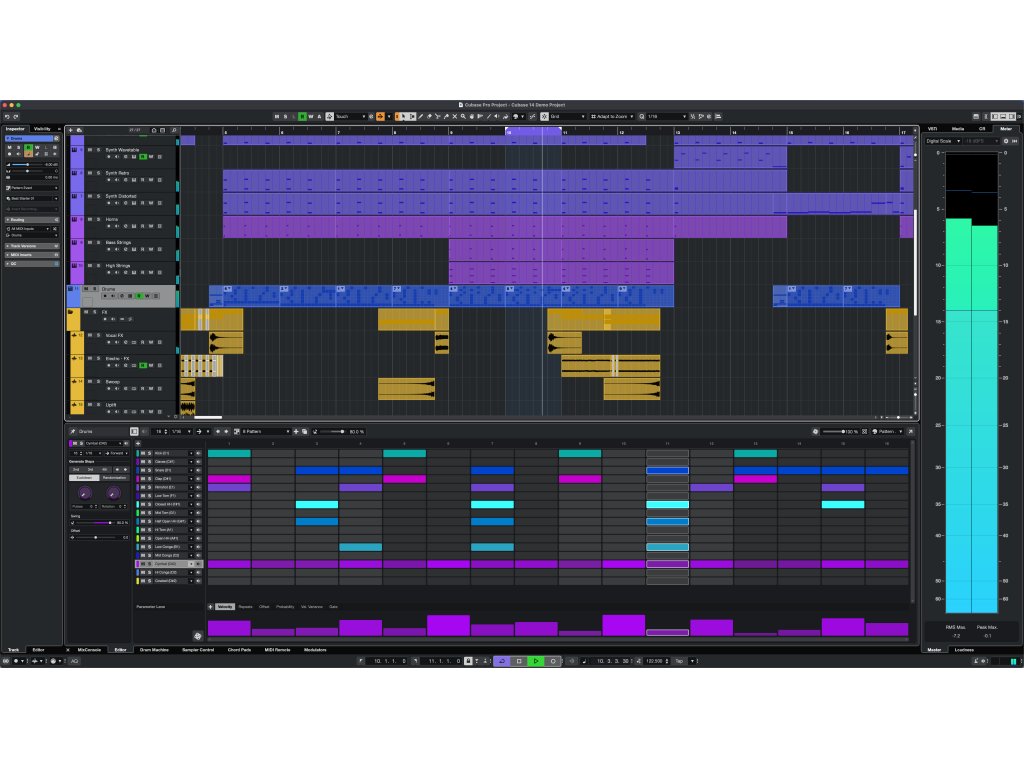Click the transport Play button
The height and width of the screenshot is (768, 1024).
pos(536,661)
